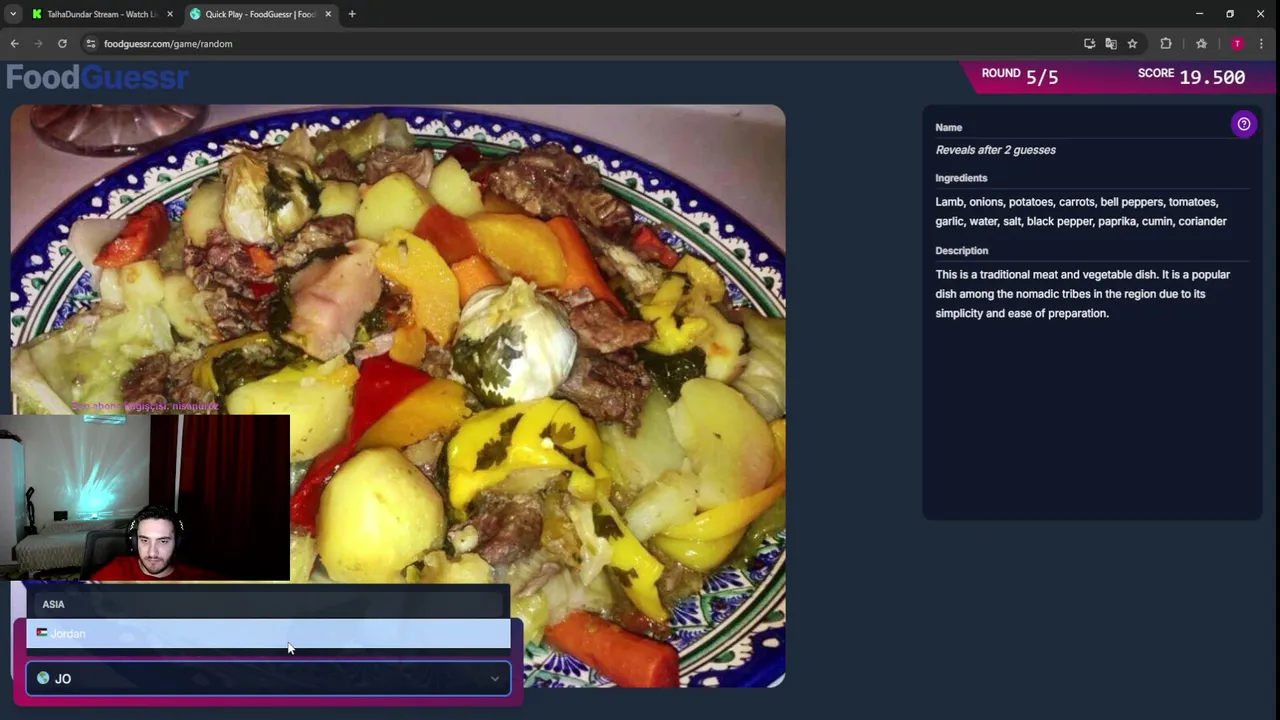This screenshot has width=1280, height=720.
Task: Open the tab search dropdown arrow
Action: point(13,14)
